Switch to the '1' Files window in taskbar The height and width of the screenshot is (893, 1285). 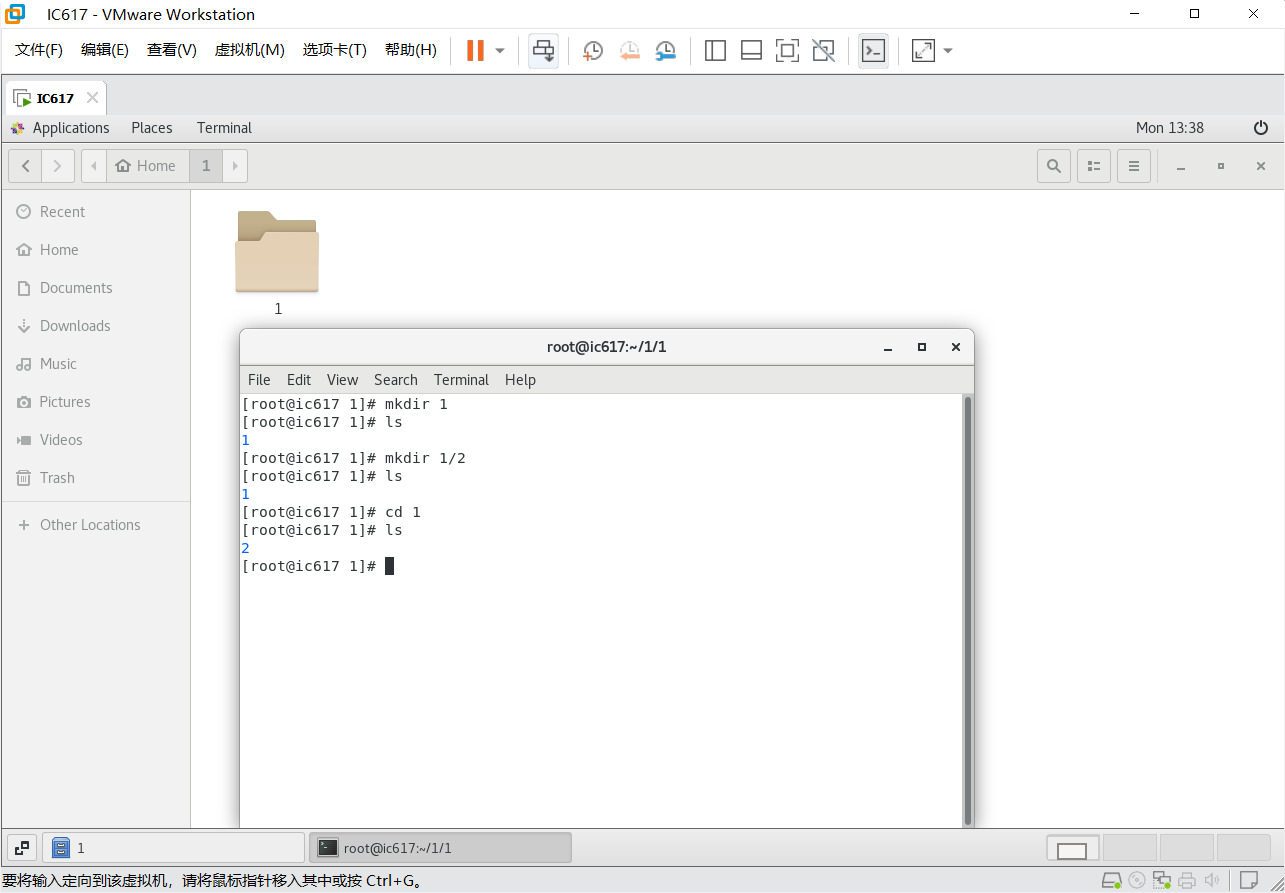pos(173,848)
